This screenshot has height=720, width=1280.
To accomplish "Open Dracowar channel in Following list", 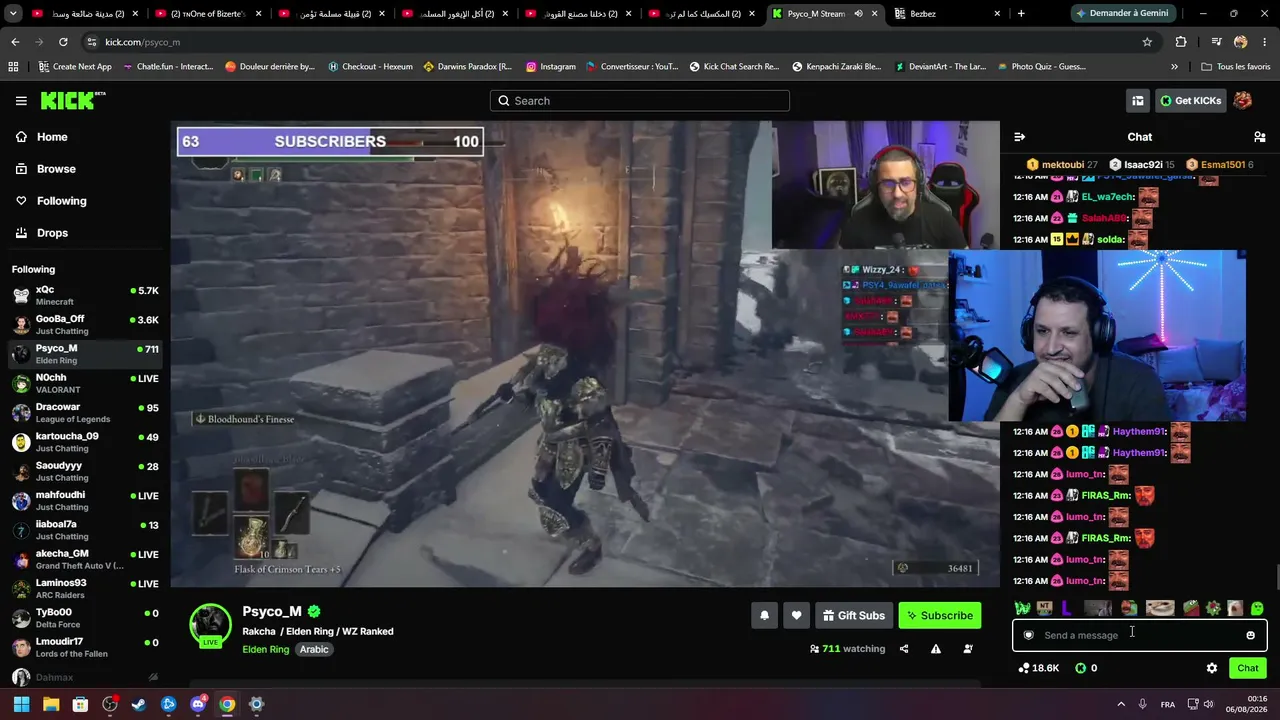I will pos(85,412).
